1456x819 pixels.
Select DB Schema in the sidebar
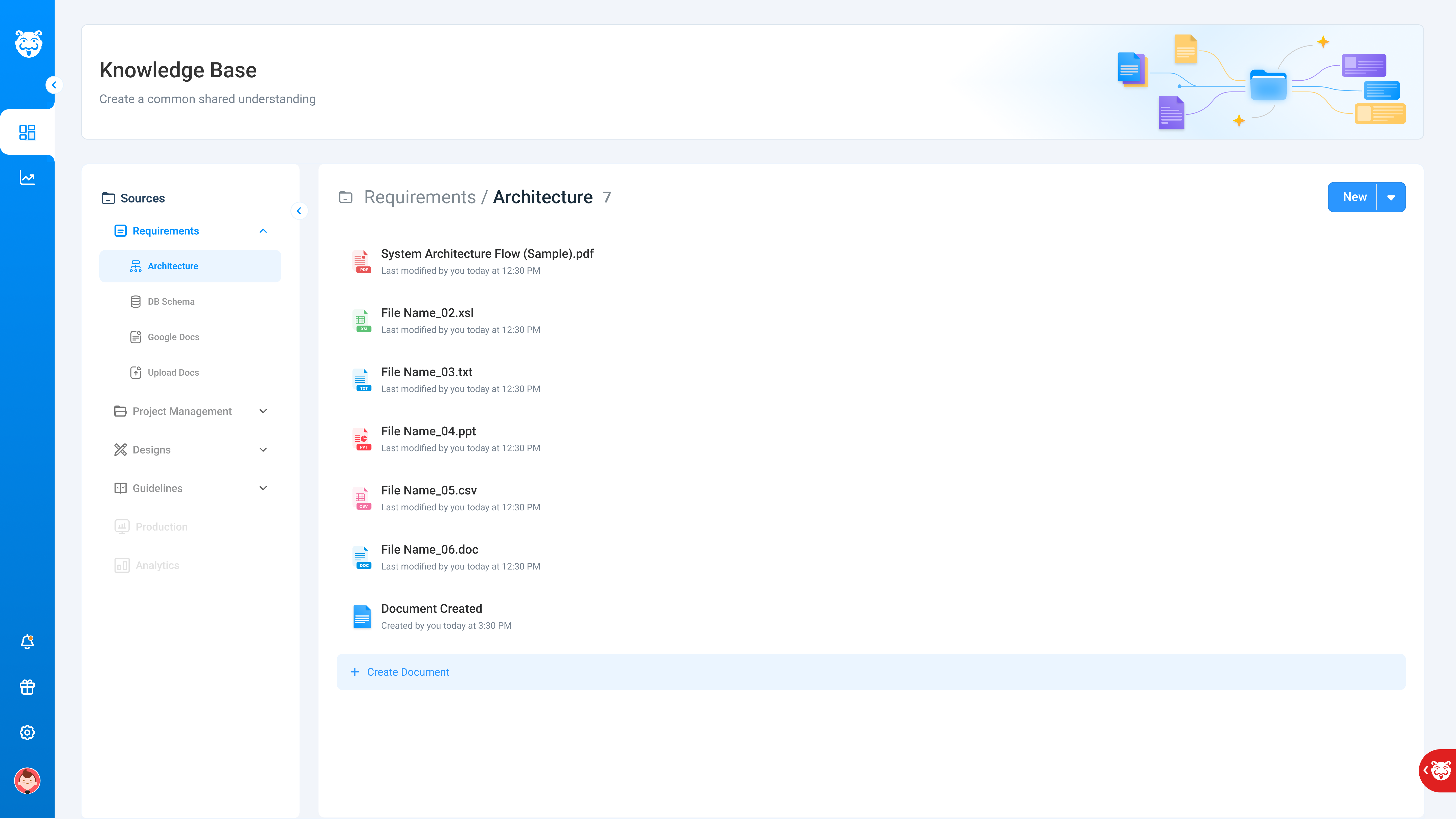tap(171, 301)
